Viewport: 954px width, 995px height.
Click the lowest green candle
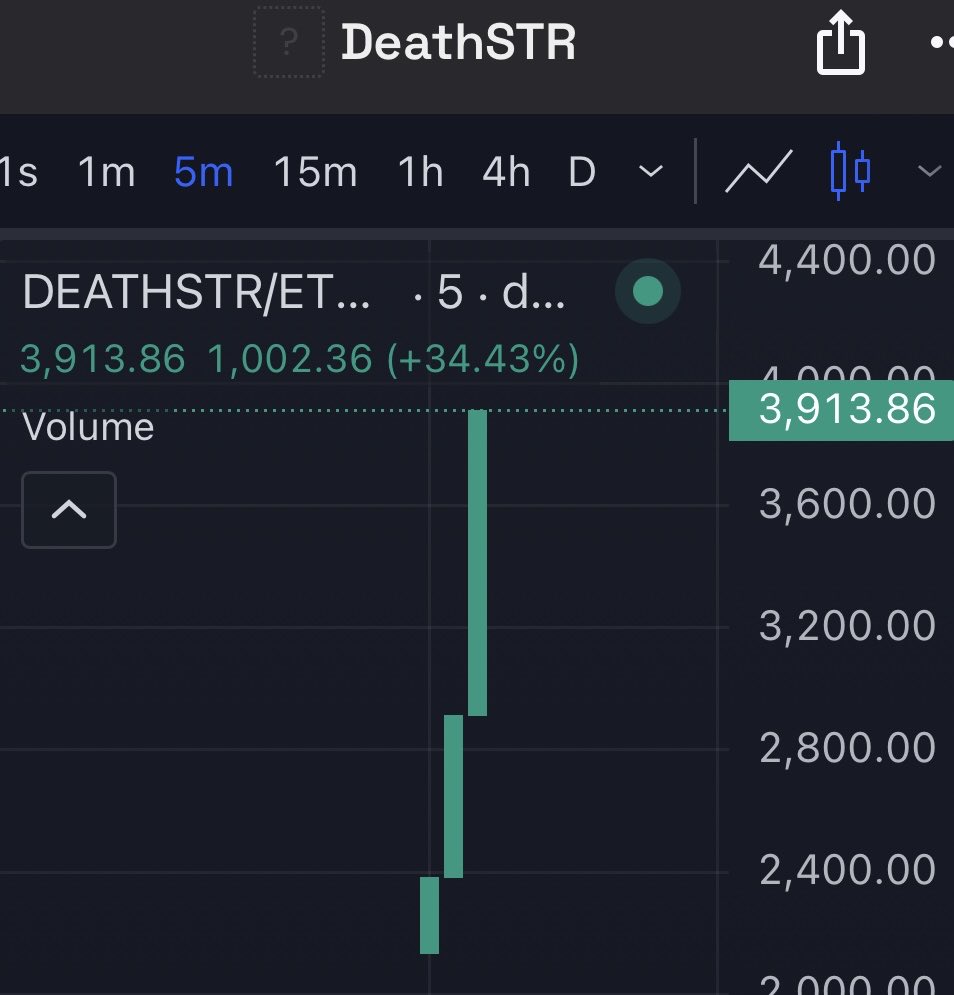click(x=430, y=915)
